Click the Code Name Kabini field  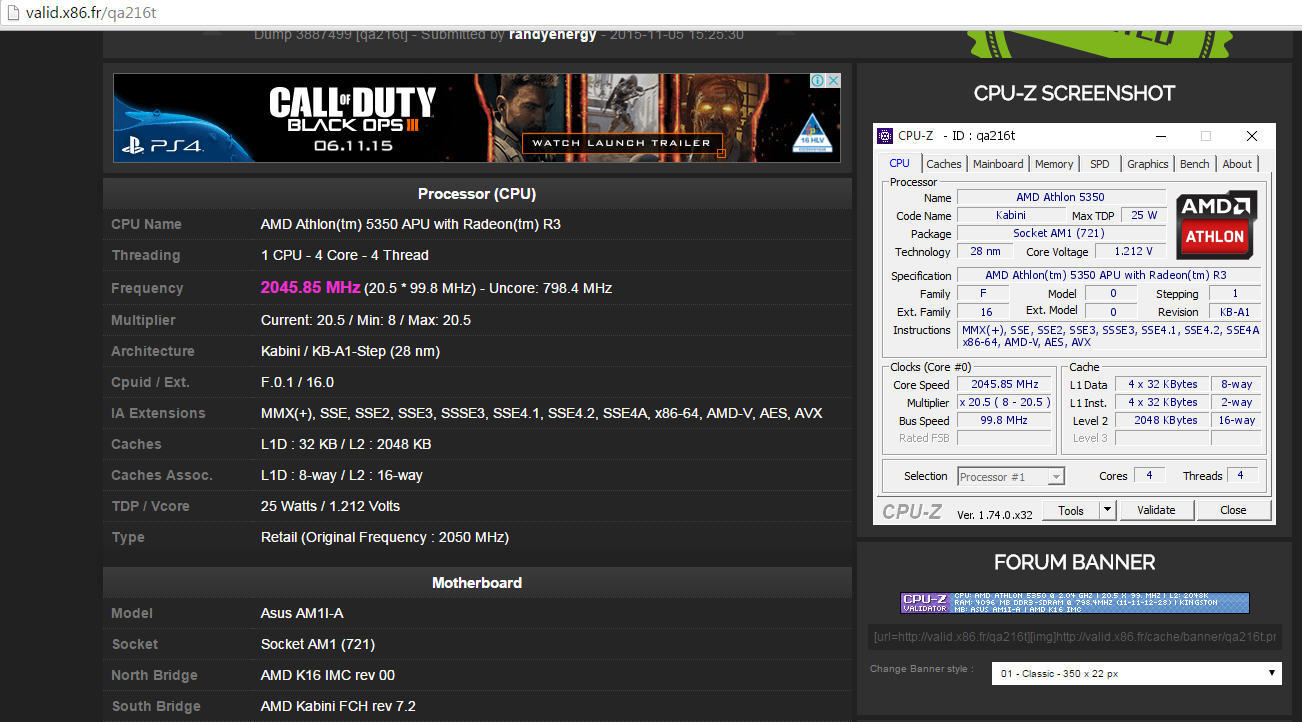[x=1010, y=215]
